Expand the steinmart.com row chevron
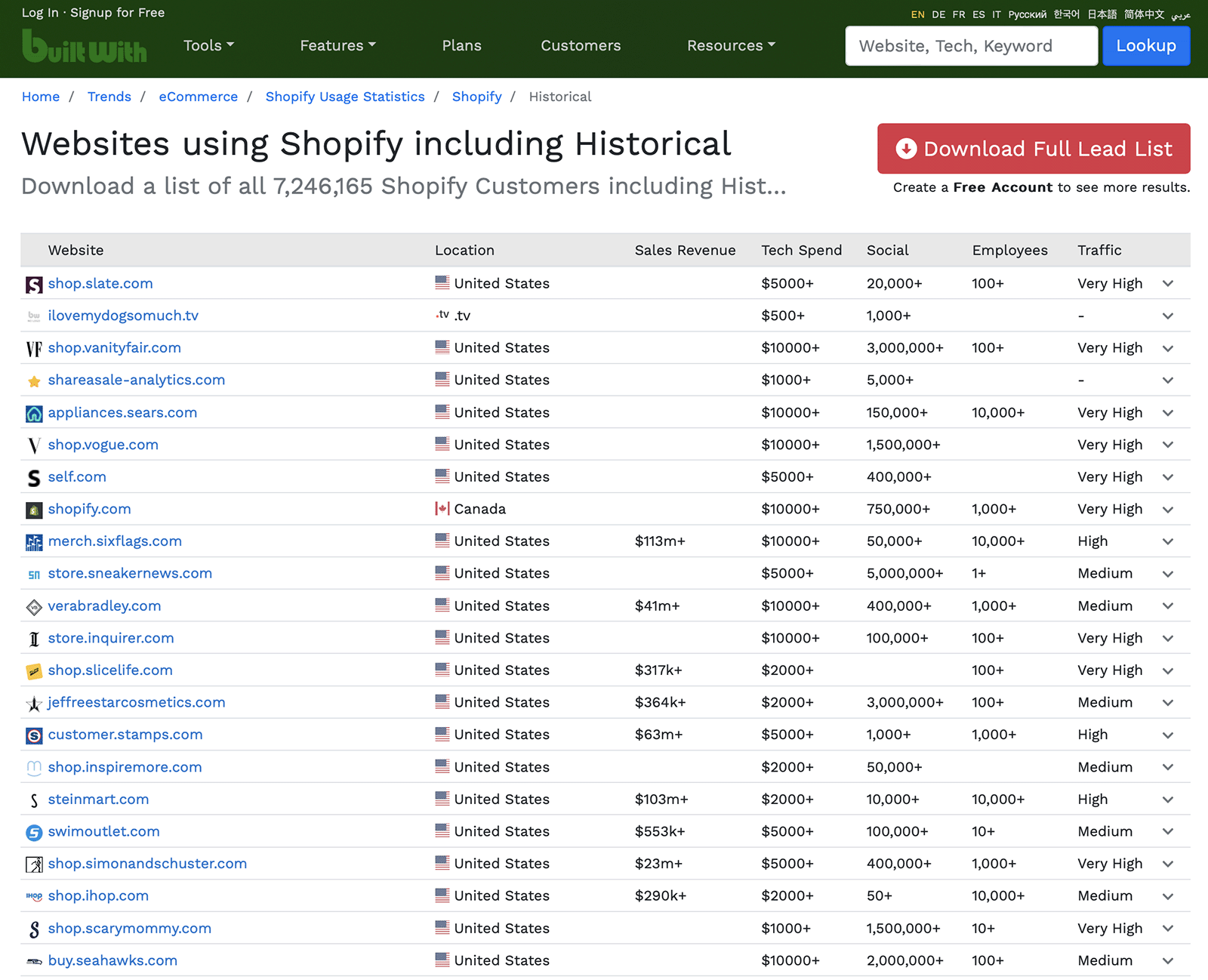Image resolution: width=1208 pixels, height=980 pixels. point(1168,800)
